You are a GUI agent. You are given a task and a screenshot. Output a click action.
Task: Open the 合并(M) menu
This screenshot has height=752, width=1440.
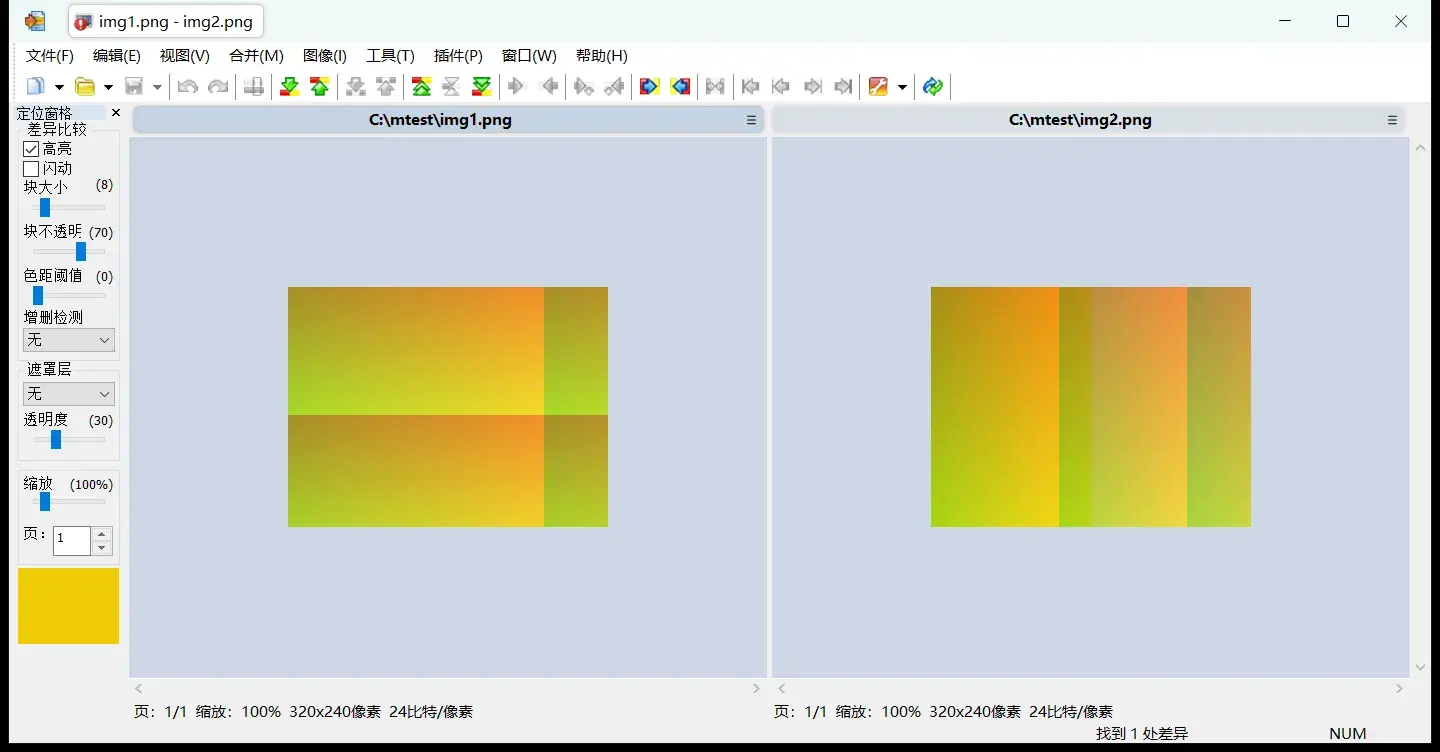coord(257,56)
